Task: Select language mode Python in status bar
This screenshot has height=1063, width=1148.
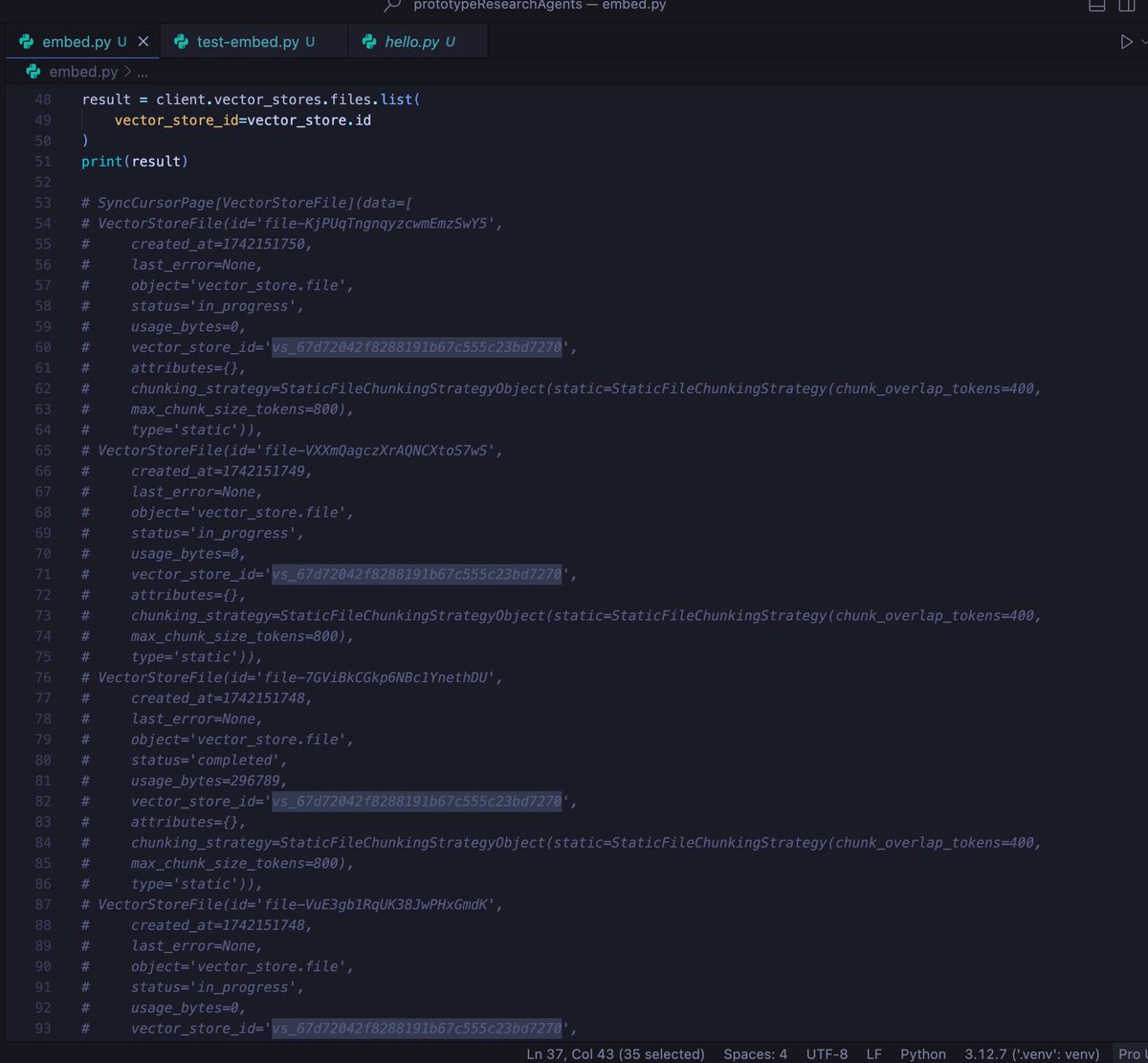Action: 922,1053
